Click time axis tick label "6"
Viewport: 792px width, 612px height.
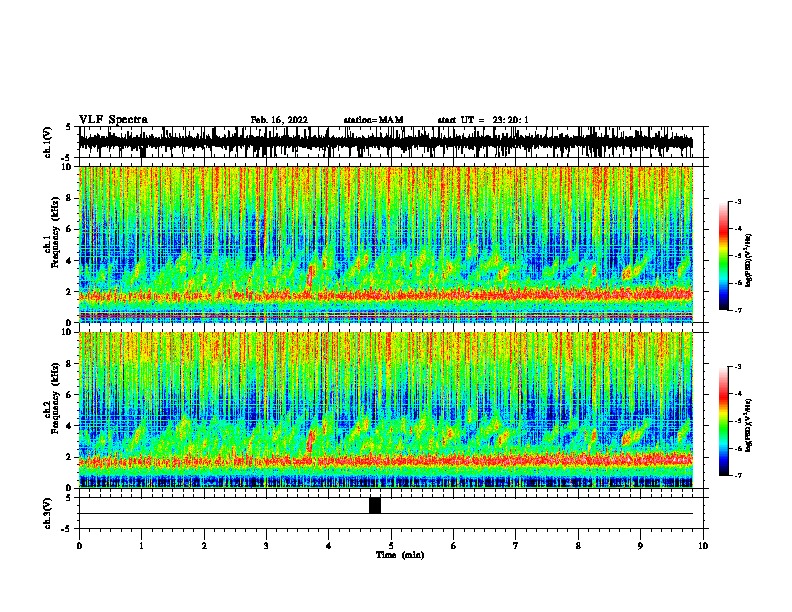coord(454,546)
